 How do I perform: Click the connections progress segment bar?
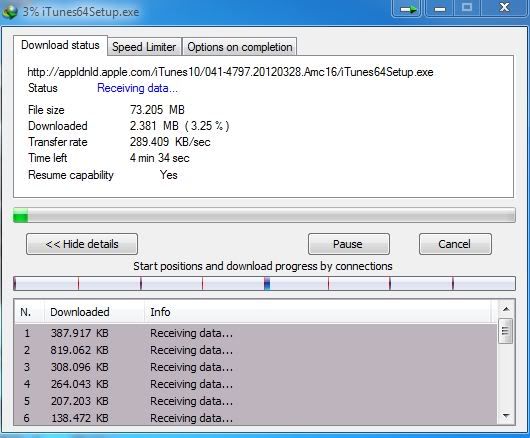pyautogui.click(x=264, y=283)
